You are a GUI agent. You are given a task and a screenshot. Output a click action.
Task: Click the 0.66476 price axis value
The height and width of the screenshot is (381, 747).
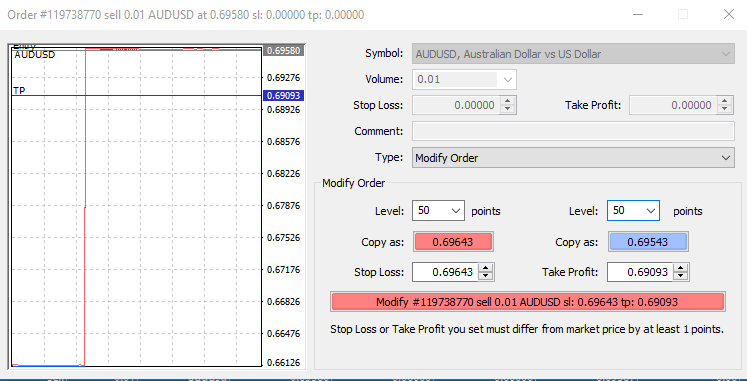[283, 333]
